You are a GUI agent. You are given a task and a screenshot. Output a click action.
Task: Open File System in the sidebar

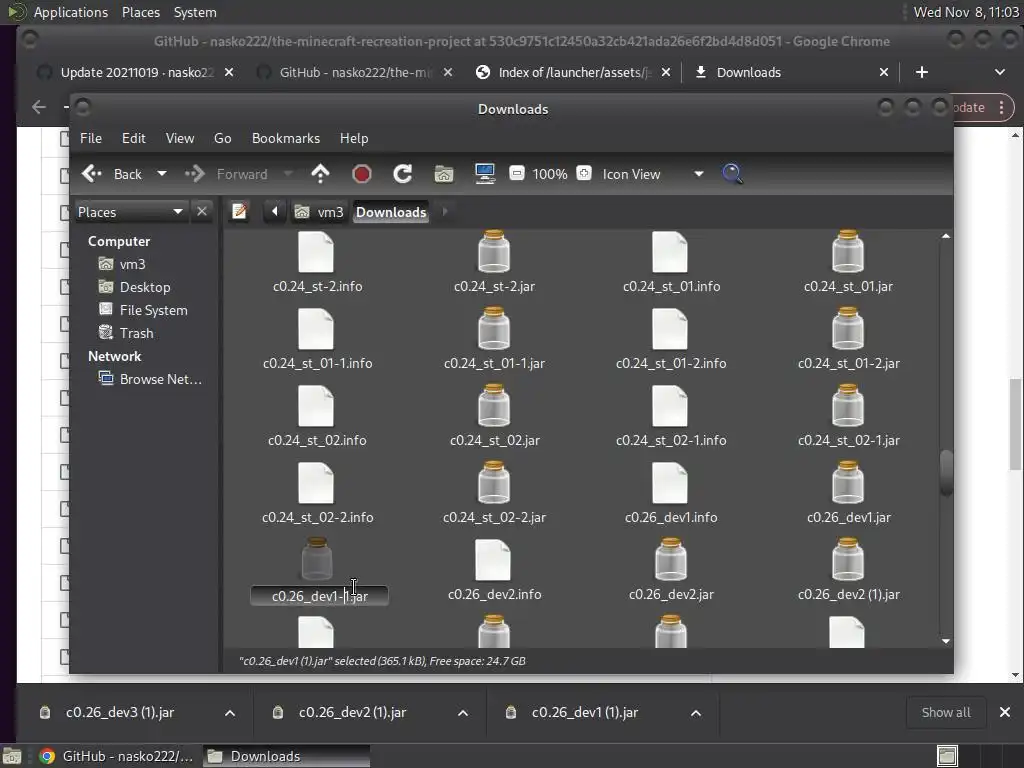point(153,310)
